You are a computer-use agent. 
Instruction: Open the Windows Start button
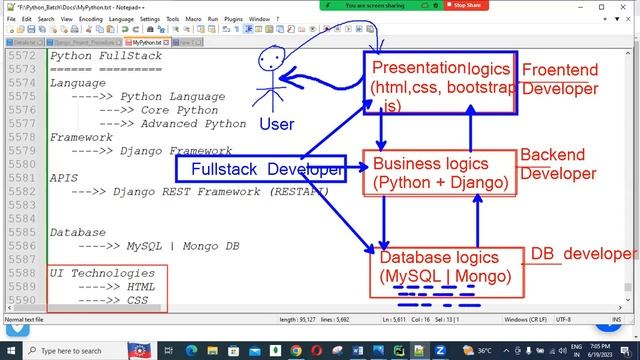coord(11,351)
